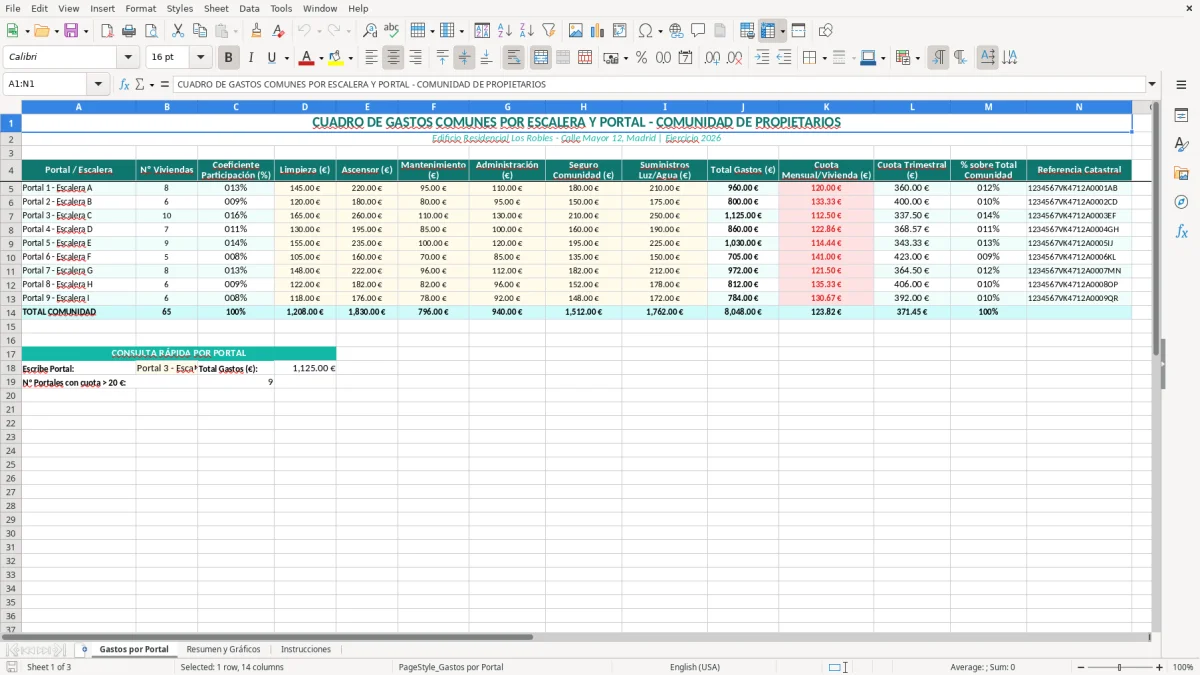Format as Percent icon
Viewport: 1200px width, 675px height.
tap(641, 58)
